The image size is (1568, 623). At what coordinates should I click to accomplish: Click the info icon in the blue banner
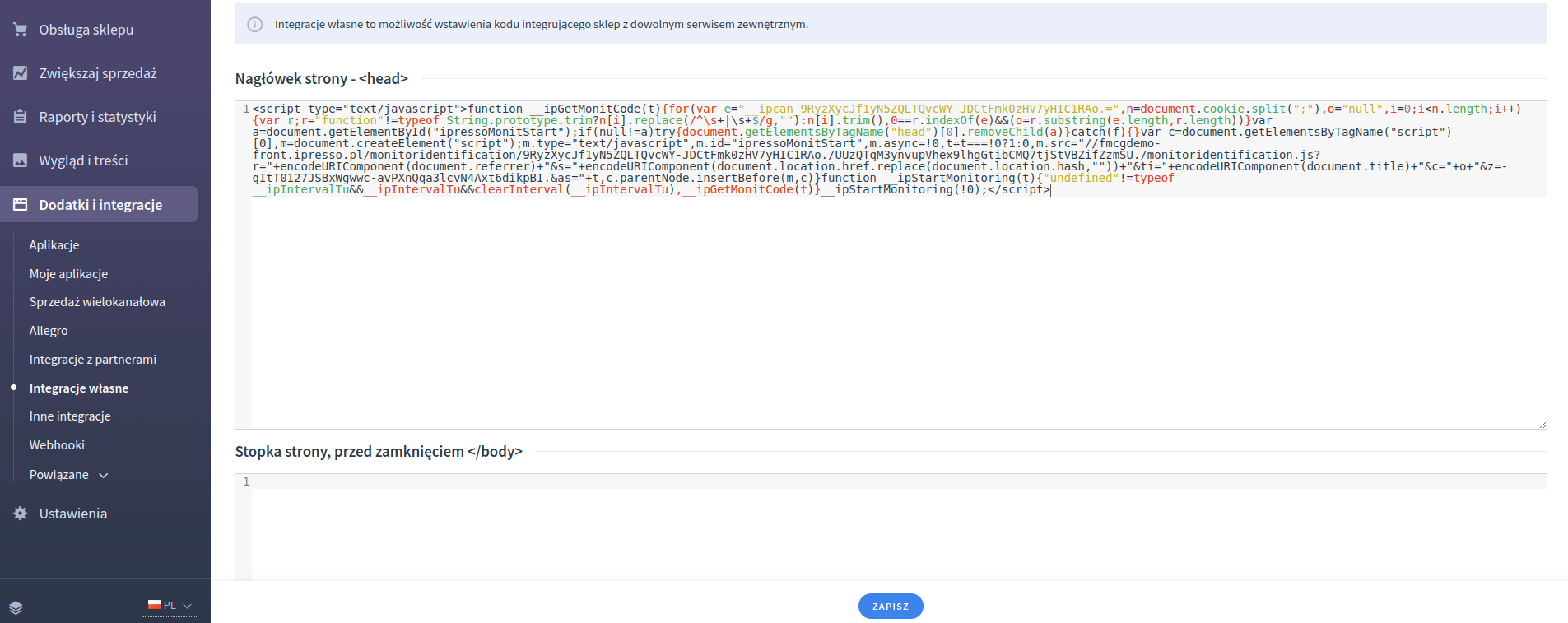click(x=255, y=25)
